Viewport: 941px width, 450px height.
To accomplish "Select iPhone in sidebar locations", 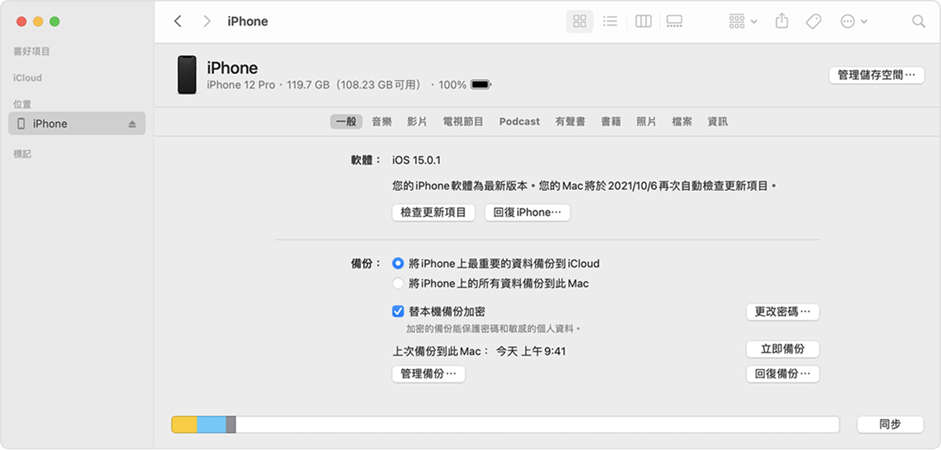I will [x=77, y=124].
